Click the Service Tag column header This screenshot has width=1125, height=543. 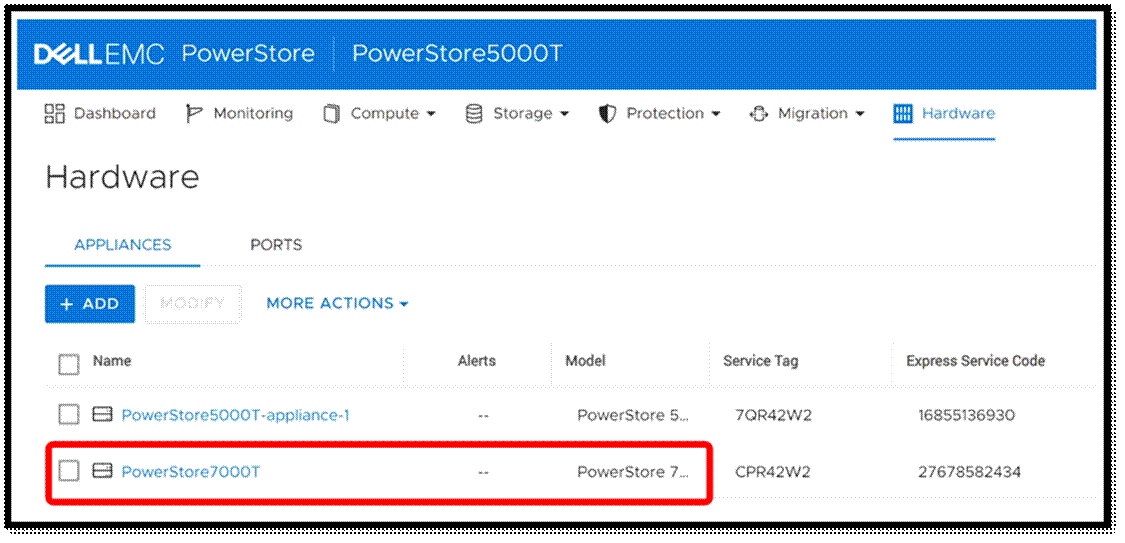coord(760,361)
